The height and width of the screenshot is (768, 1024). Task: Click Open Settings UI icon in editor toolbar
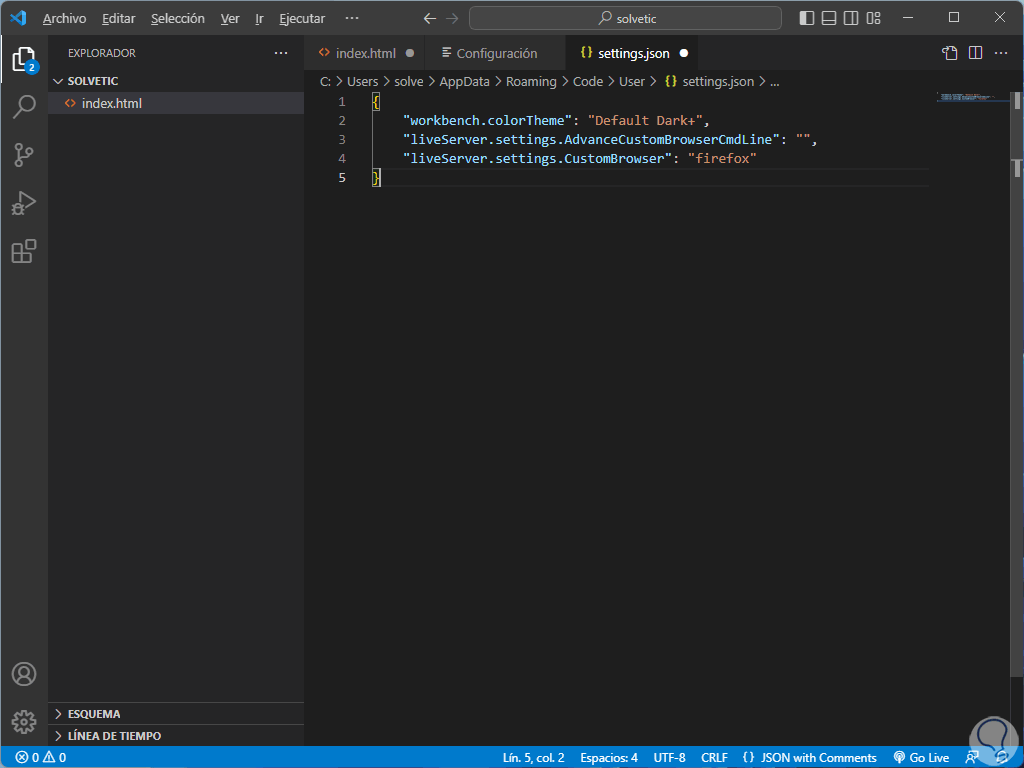[950, 53]
